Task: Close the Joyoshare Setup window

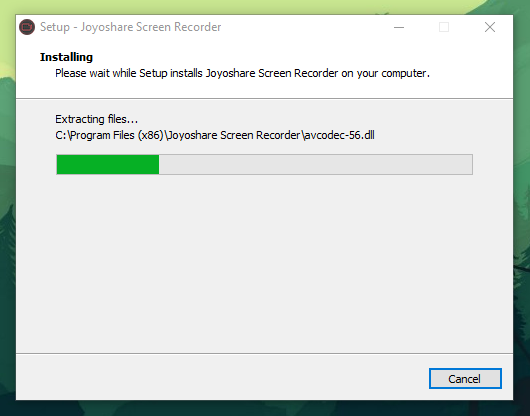Action: coord(490,27)
